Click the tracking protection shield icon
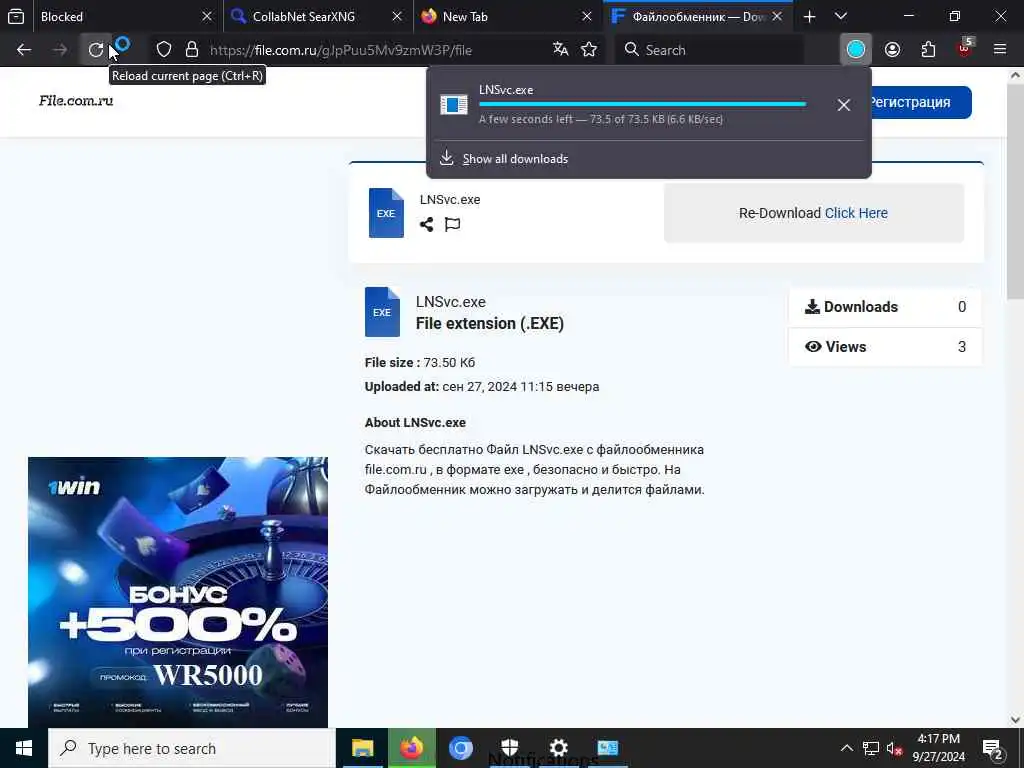This screenshot has height=768, width=1024. tap(164, 50)
